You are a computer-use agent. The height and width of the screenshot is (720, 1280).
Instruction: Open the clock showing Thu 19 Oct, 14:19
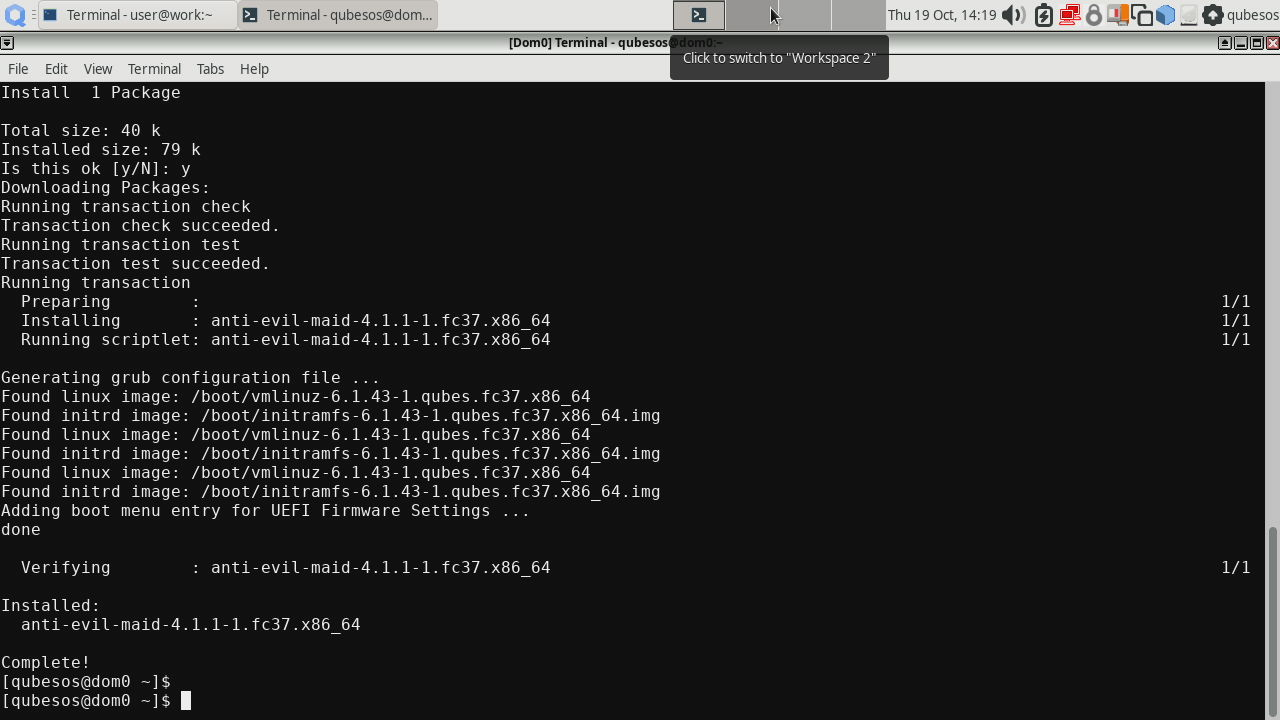[x=942, y=15]
